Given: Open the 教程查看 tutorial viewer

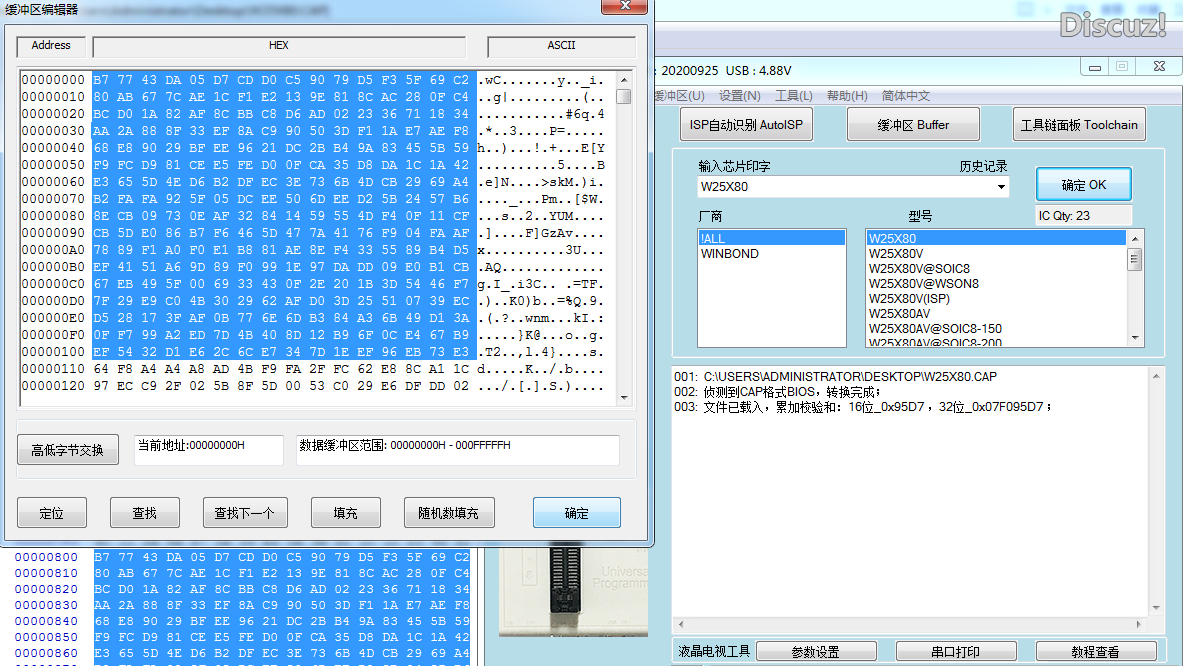Looking at the screenshot, I should click(1095, 650).
